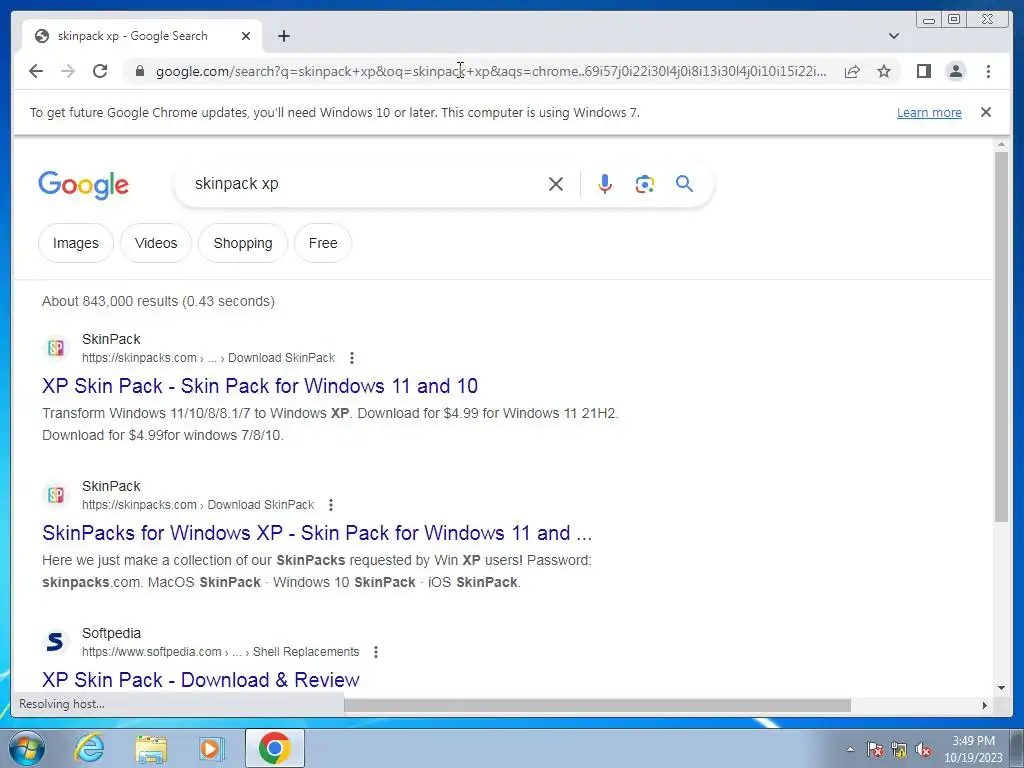Click the forward navigation arrow
This screenshot has height=768, width=1024.
(x=68, y=71)
